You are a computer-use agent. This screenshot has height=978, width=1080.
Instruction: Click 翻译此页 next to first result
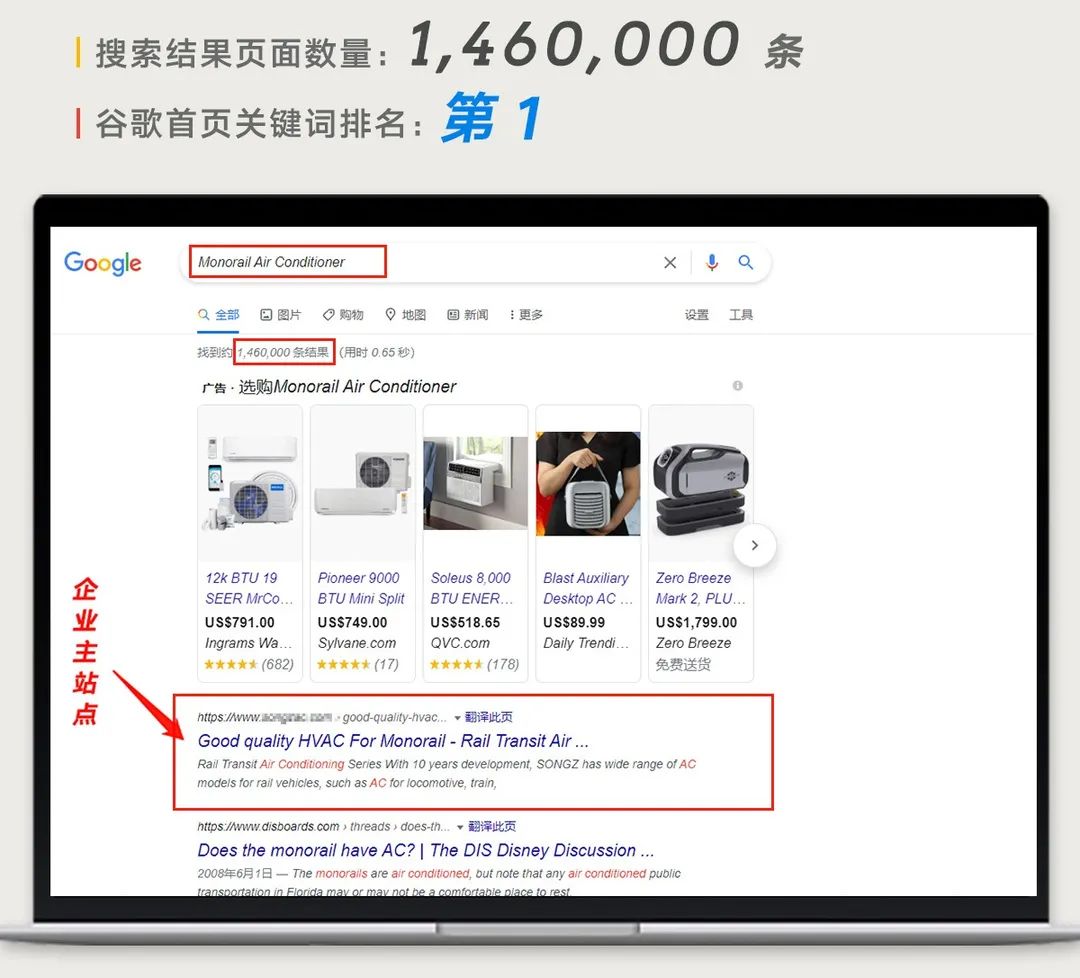(x=489, y=718)
